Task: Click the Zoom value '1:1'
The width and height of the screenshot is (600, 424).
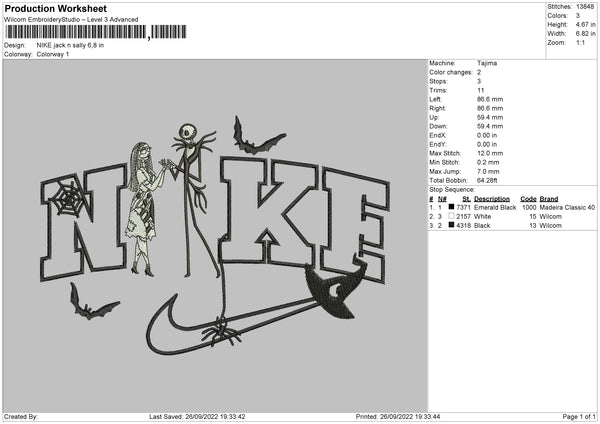Action: [x=580, y=42]
